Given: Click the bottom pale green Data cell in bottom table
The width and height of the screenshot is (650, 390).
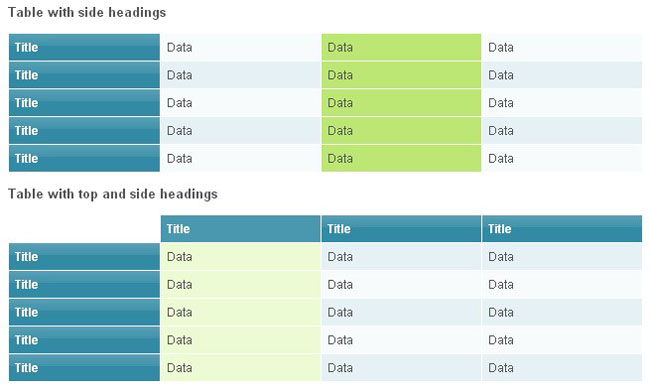Looking at the screenshot, I should point(240,368).
